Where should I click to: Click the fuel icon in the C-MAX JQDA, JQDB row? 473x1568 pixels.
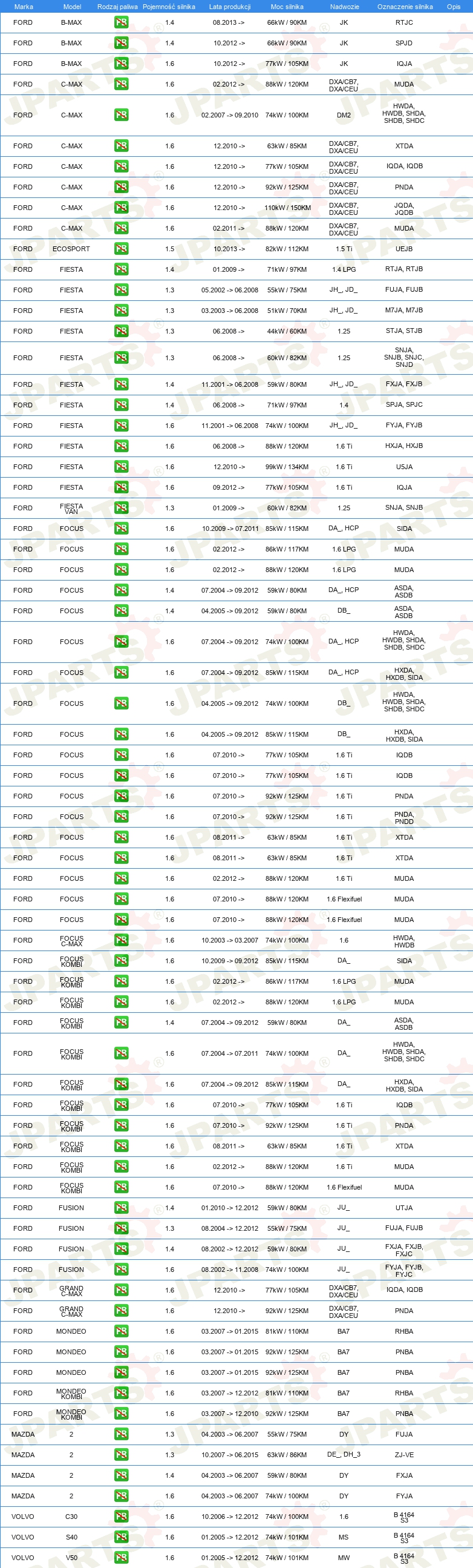[x=122, y=208]
